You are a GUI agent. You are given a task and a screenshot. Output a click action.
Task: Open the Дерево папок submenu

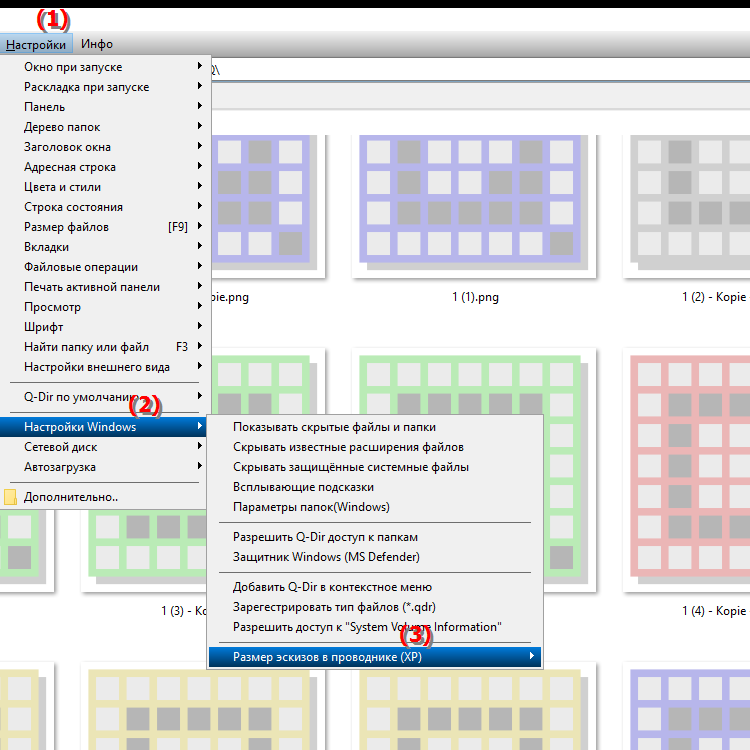click(x=106, y=127)
